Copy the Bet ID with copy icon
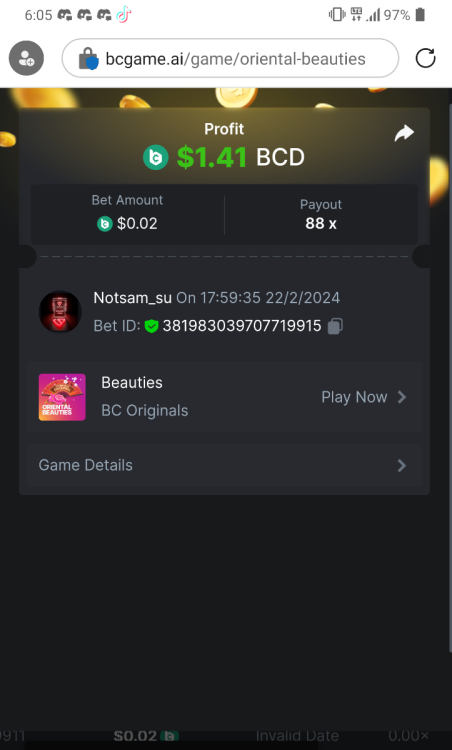 pos(335,326)
